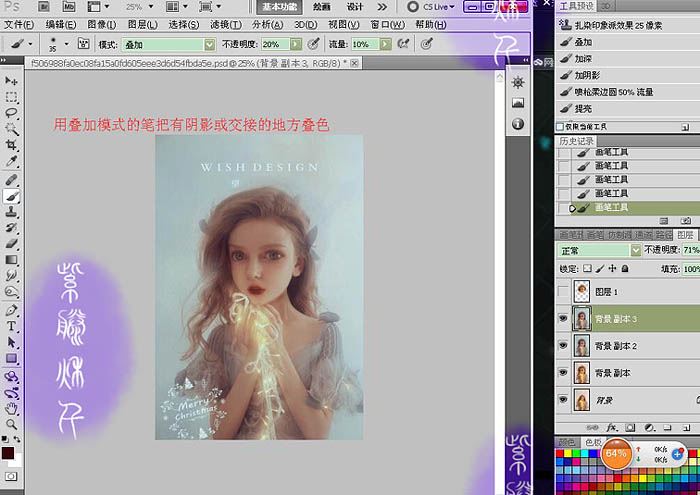Select the Clone Stamp tool
The image size is (700, 495).
(11, 212)
